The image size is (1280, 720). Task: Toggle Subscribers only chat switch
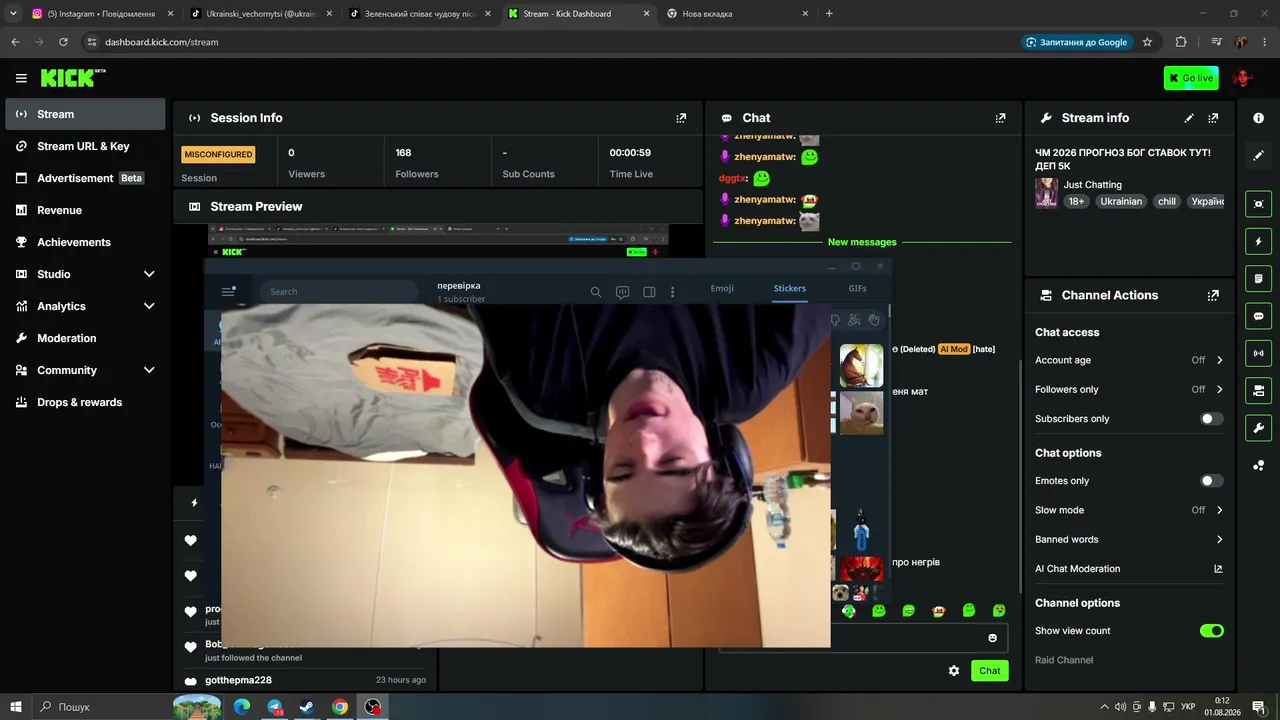1211,419
